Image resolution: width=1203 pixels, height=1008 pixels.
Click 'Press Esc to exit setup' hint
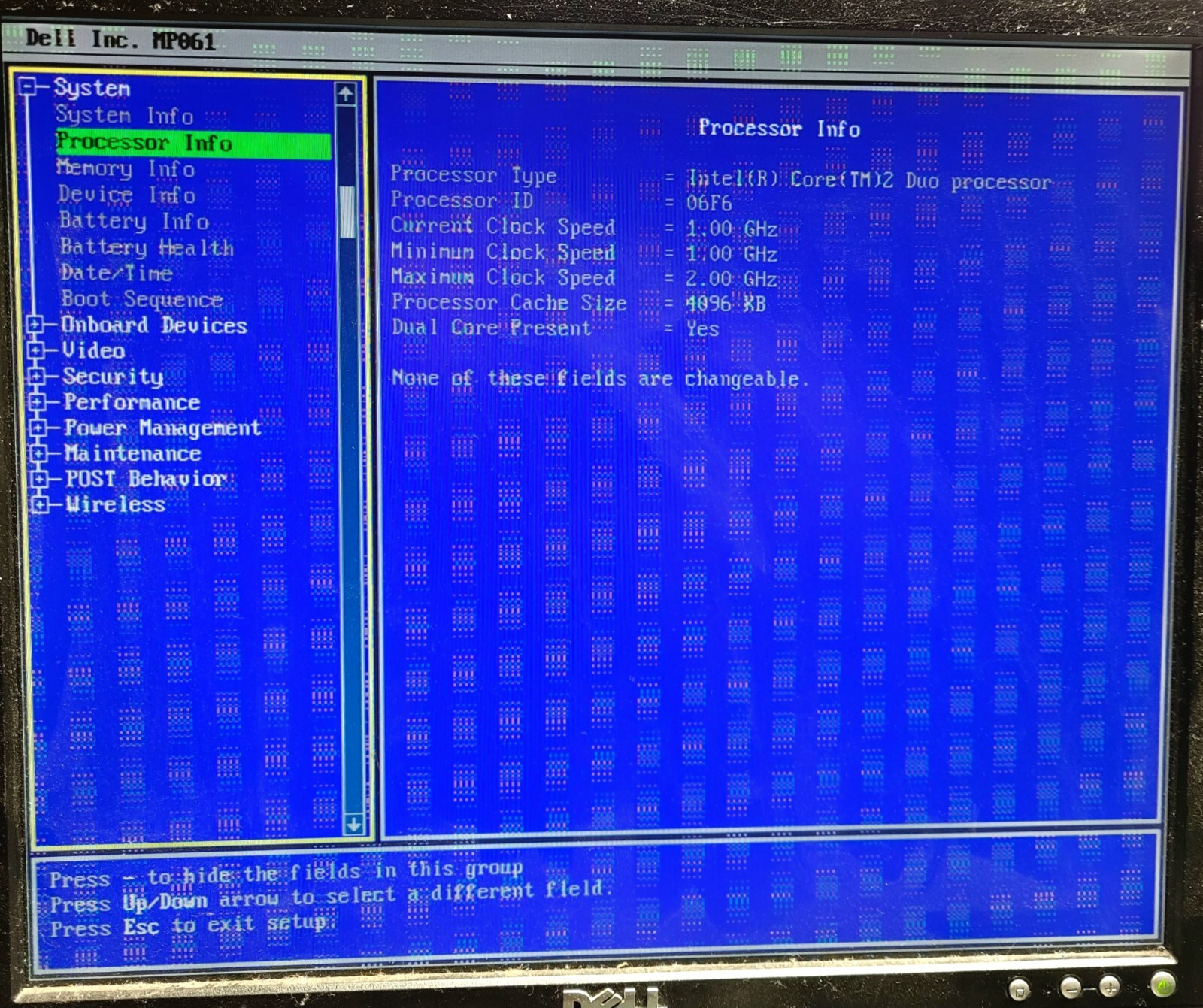[193, 925]
